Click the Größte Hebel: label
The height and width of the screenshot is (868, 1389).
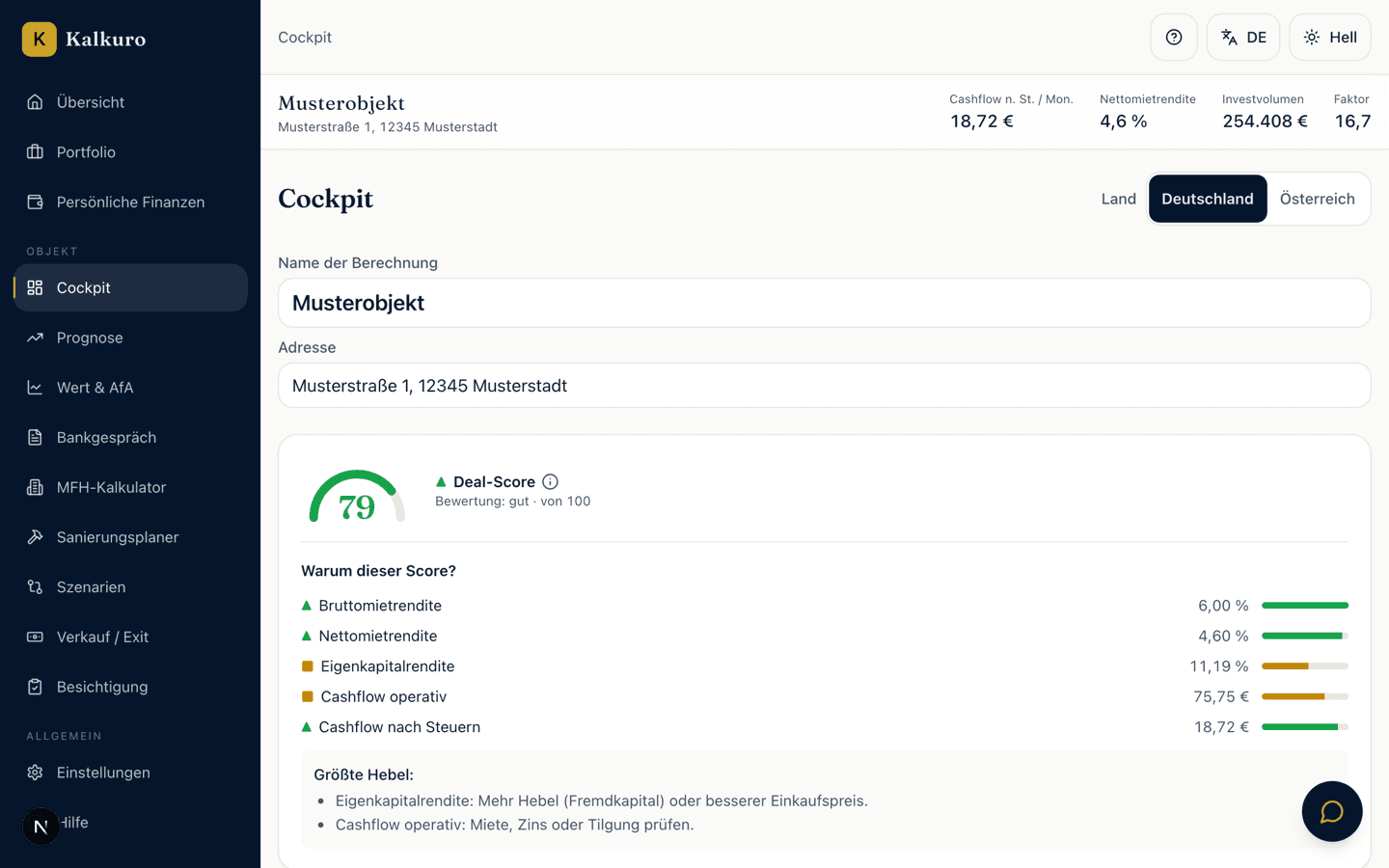coord(364,774)
